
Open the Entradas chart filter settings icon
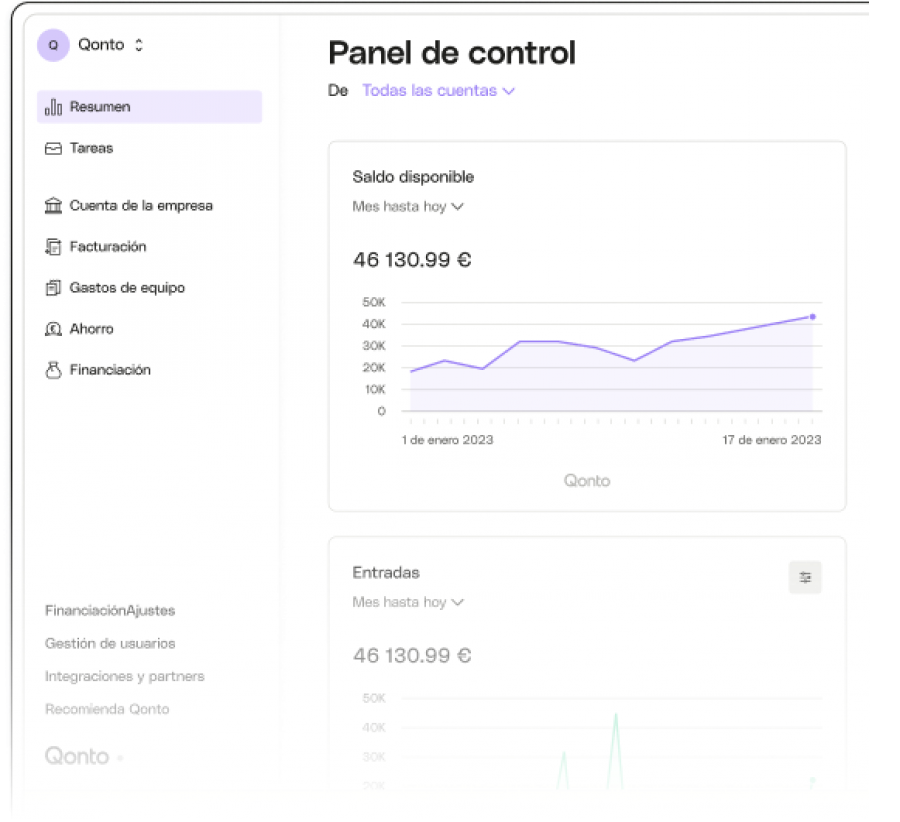point(805,577)
